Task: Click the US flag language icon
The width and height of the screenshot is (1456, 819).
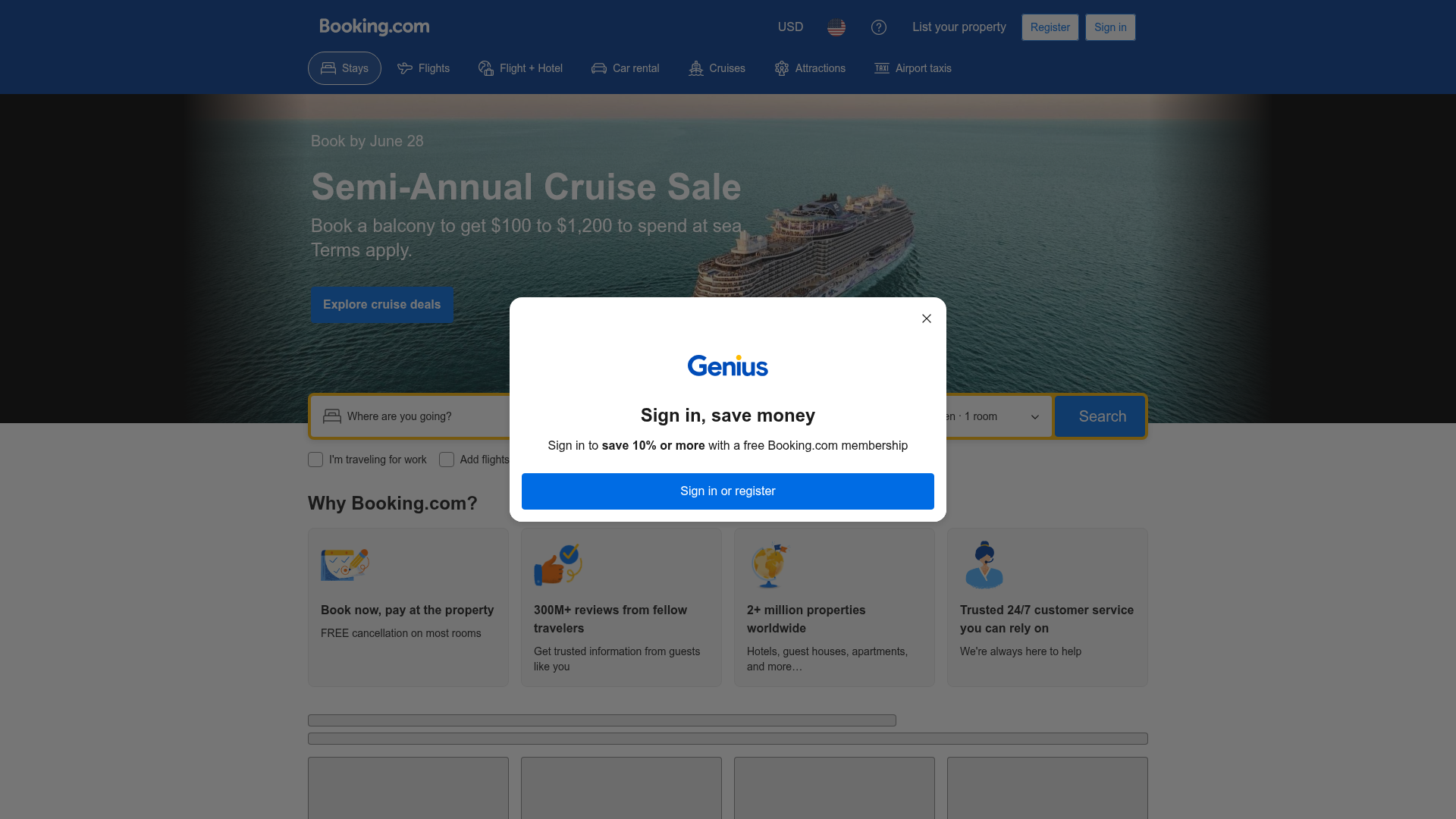Action: pyautogui.click(x=836, y=27)
